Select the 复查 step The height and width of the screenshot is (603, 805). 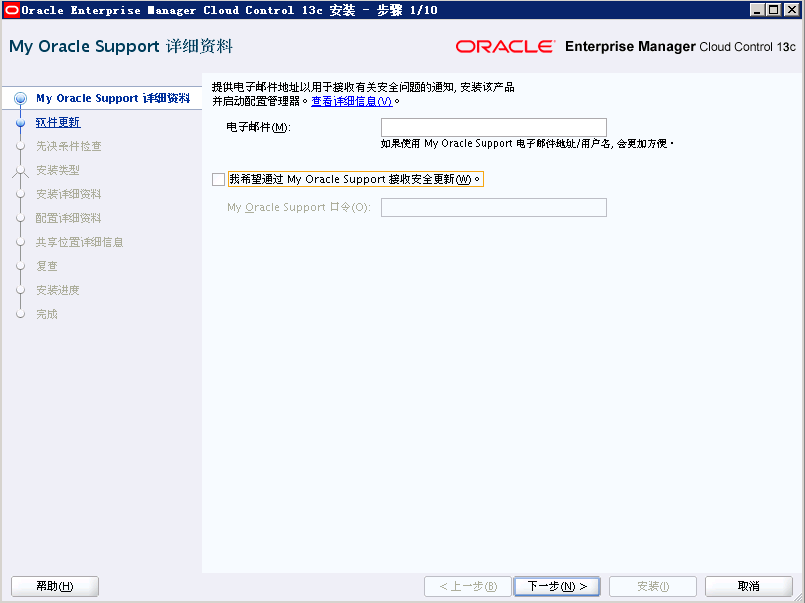tap(47, 266)
